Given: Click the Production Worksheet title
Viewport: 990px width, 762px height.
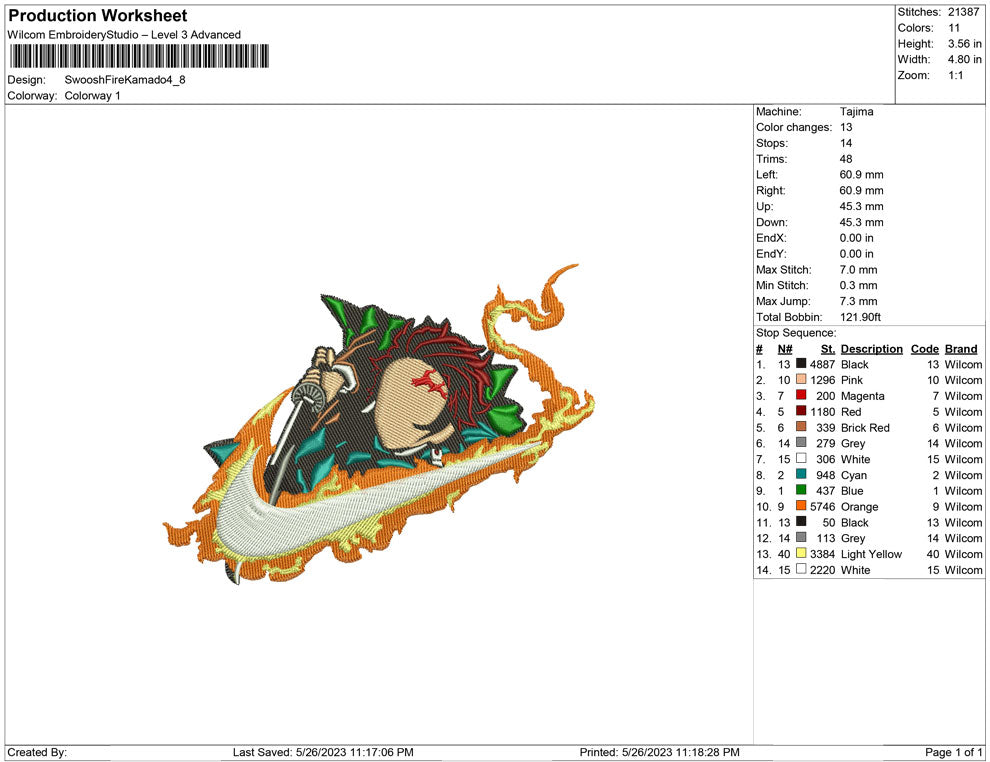Looking at the screenshot, I should click(98, 16).
